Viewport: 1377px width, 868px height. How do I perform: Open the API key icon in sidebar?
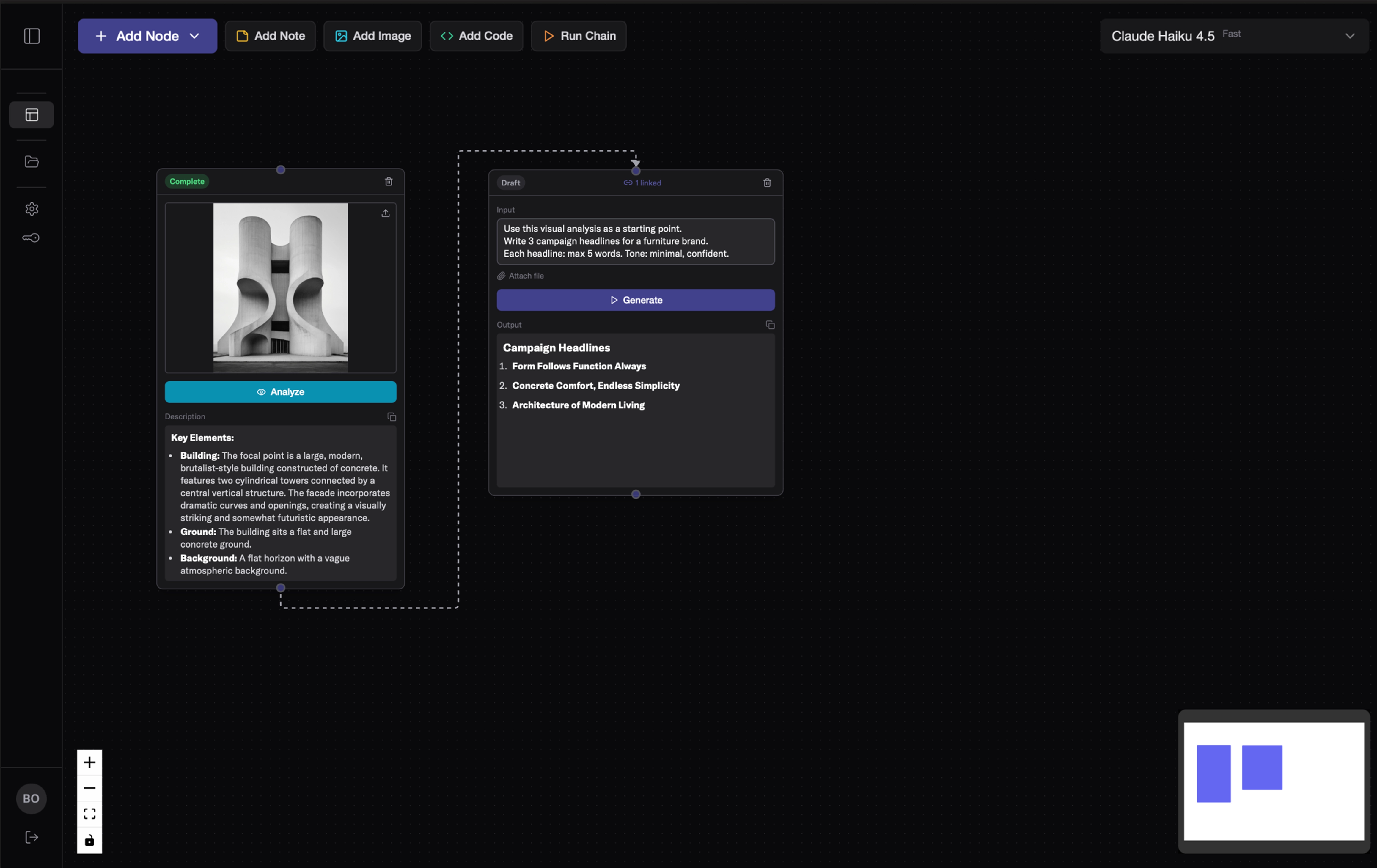coord(32,238)
